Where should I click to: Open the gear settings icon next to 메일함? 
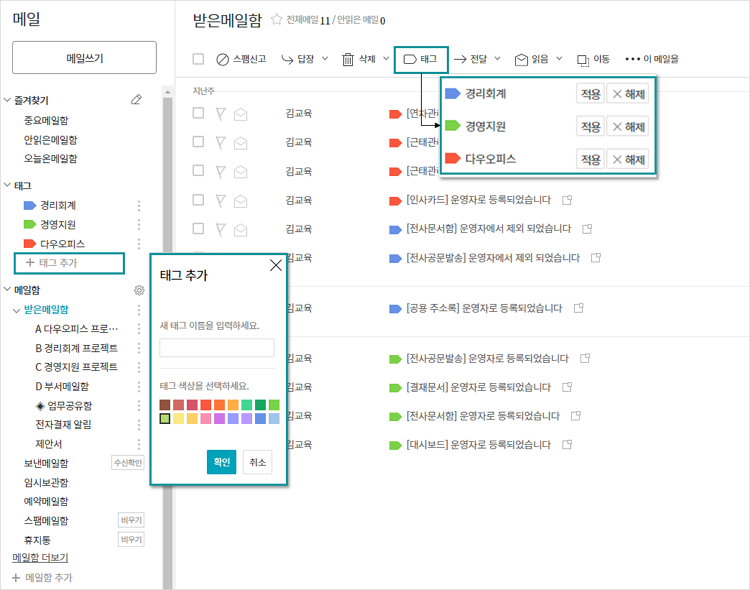pyautogui.click(x=139, y=290)
